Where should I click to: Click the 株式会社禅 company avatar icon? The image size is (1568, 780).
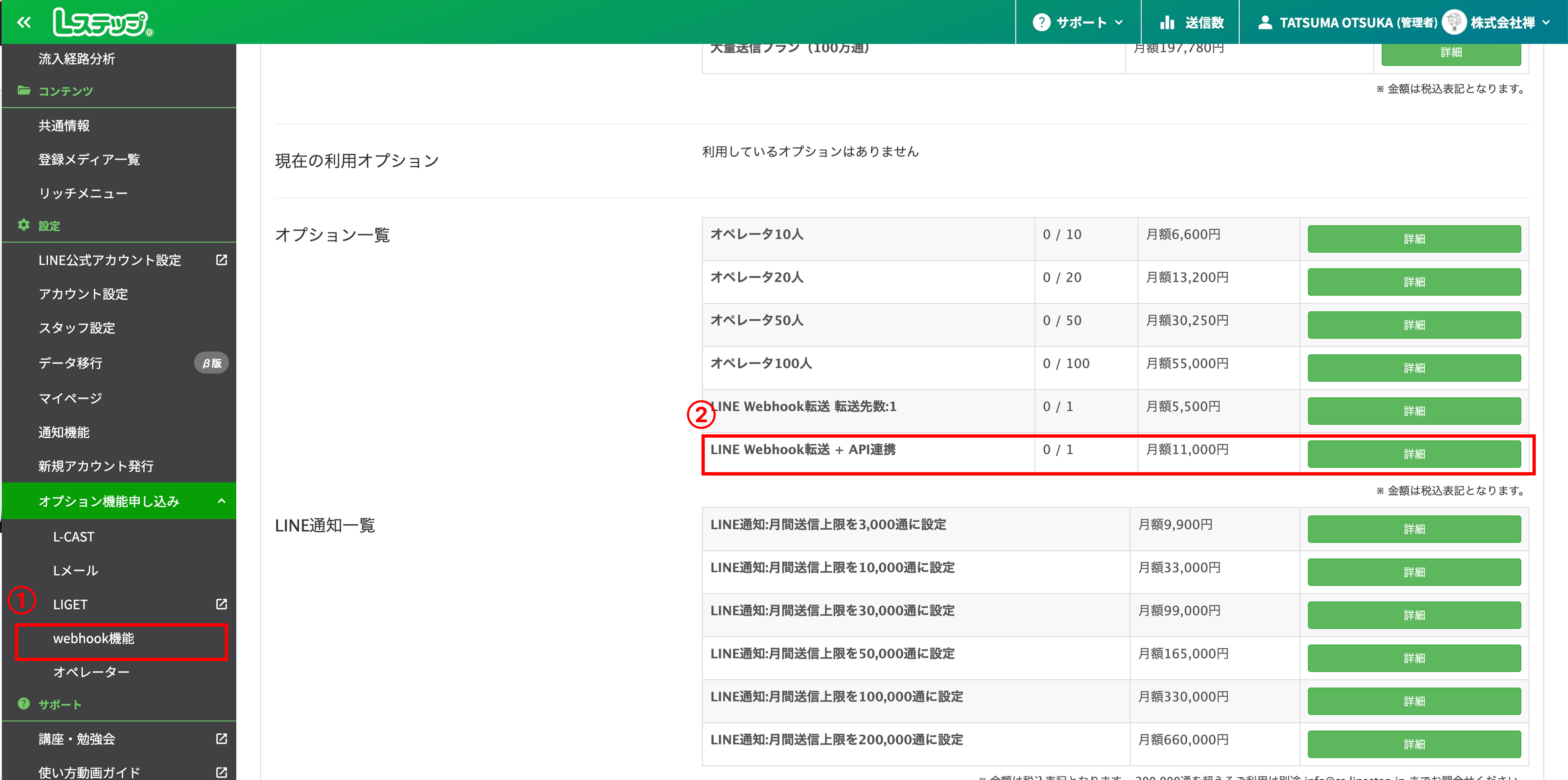click(x=1454, y=23)
